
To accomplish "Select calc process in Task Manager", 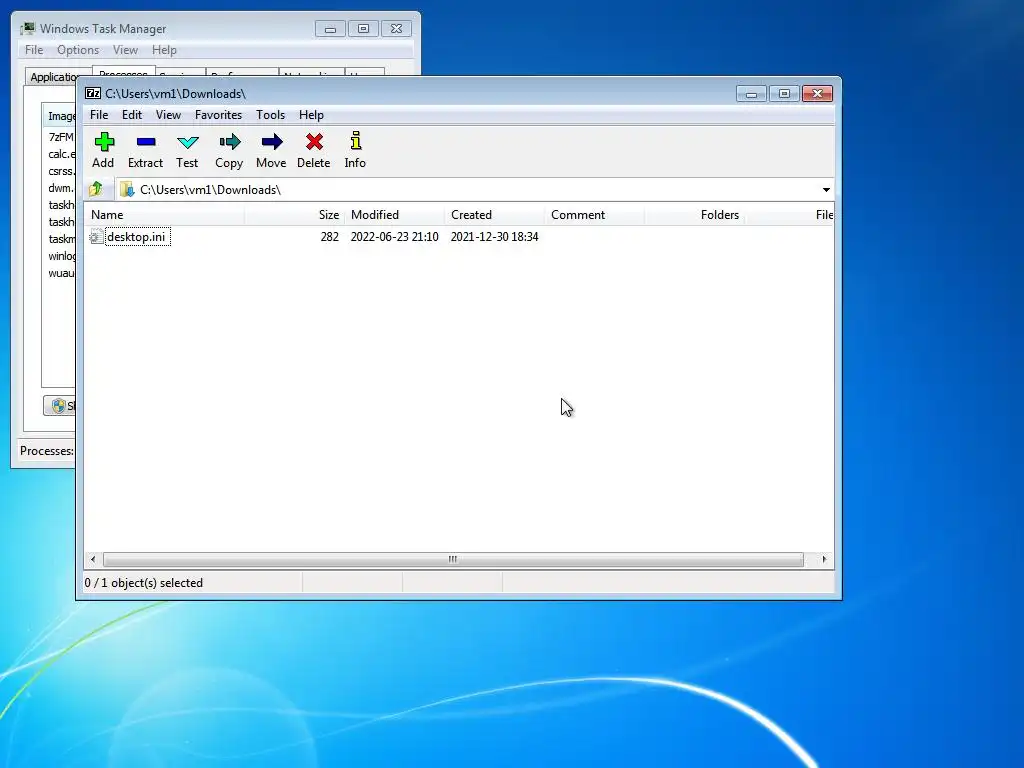I will click(x=61, y=154).
